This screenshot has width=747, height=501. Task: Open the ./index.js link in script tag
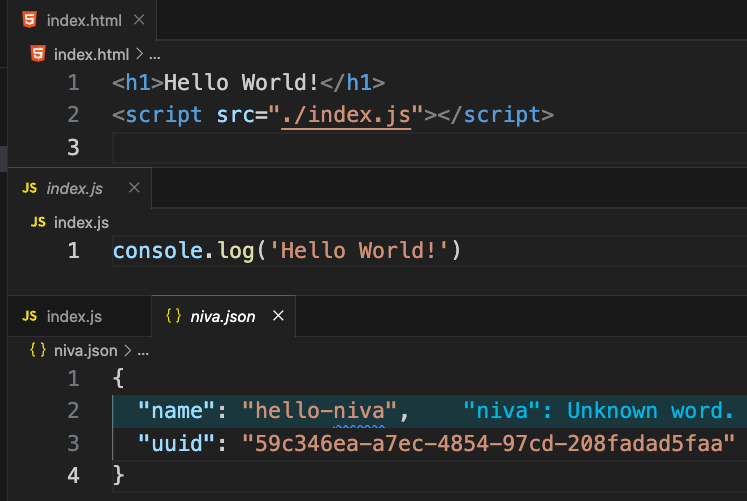point(346,115)
